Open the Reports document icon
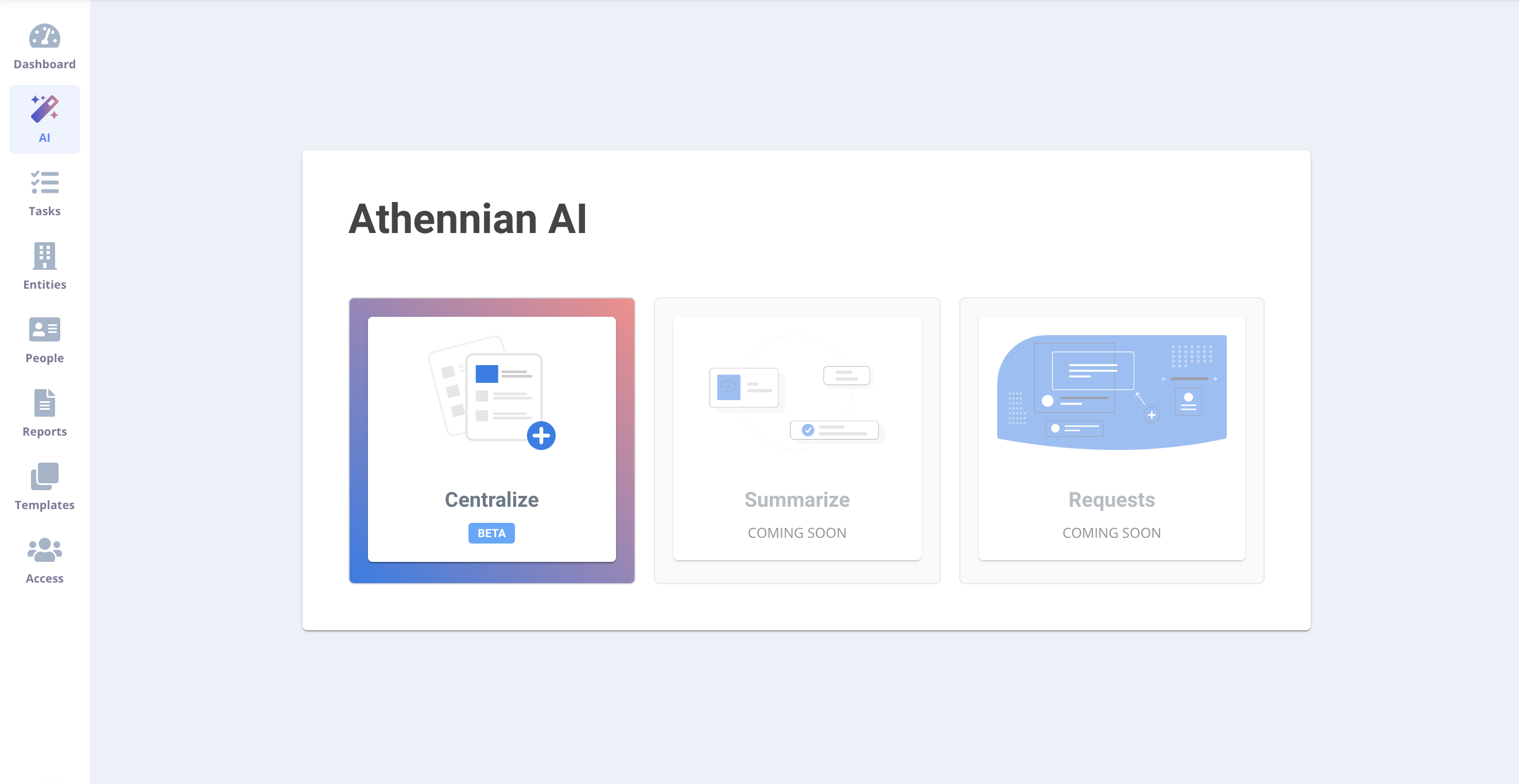Viewport: 1519px width, 784px height. tap(45, 402)
